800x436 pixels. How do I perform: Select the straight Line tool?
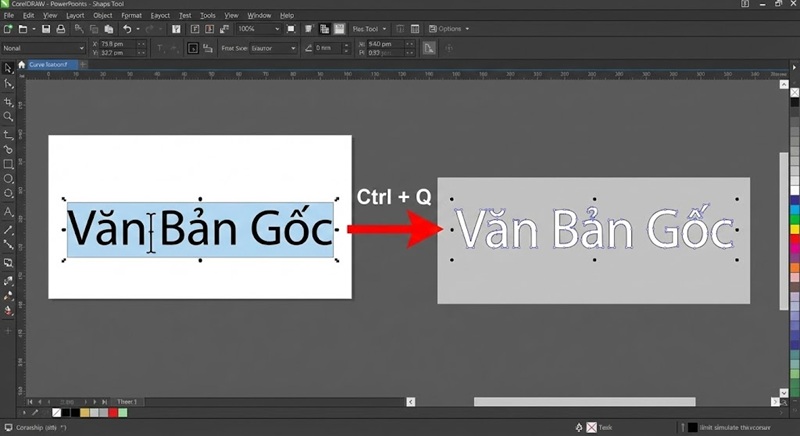click(x=8, y=230)
